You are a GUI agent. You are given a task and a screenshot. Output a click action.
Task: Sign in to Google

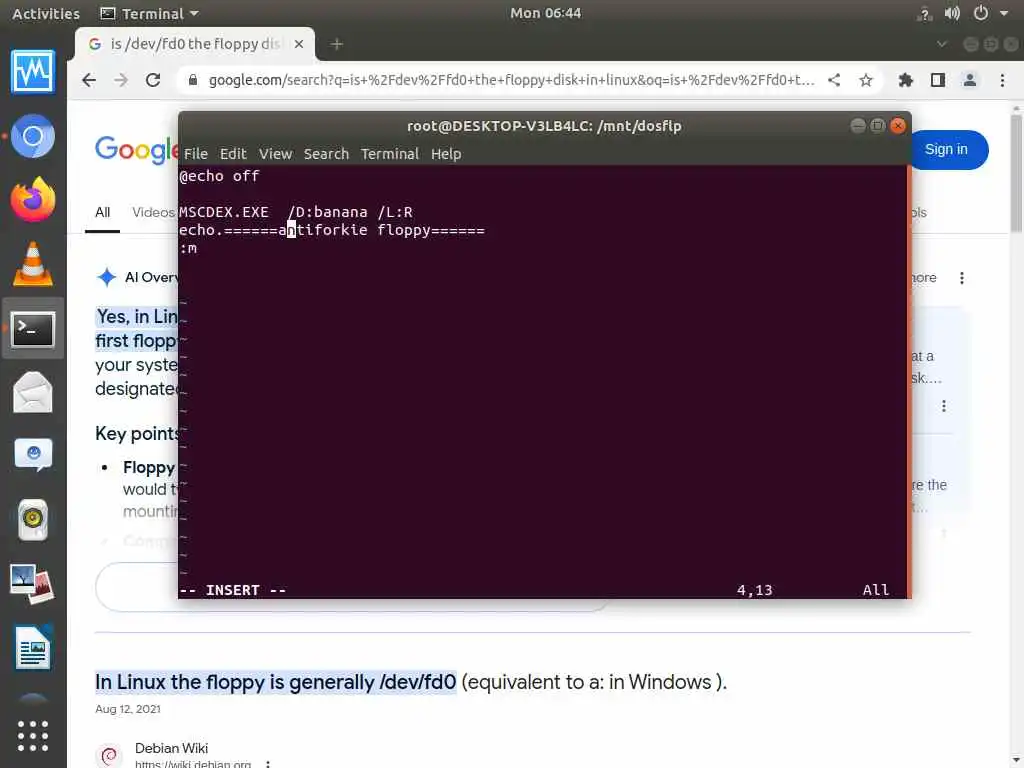[948, 150]
